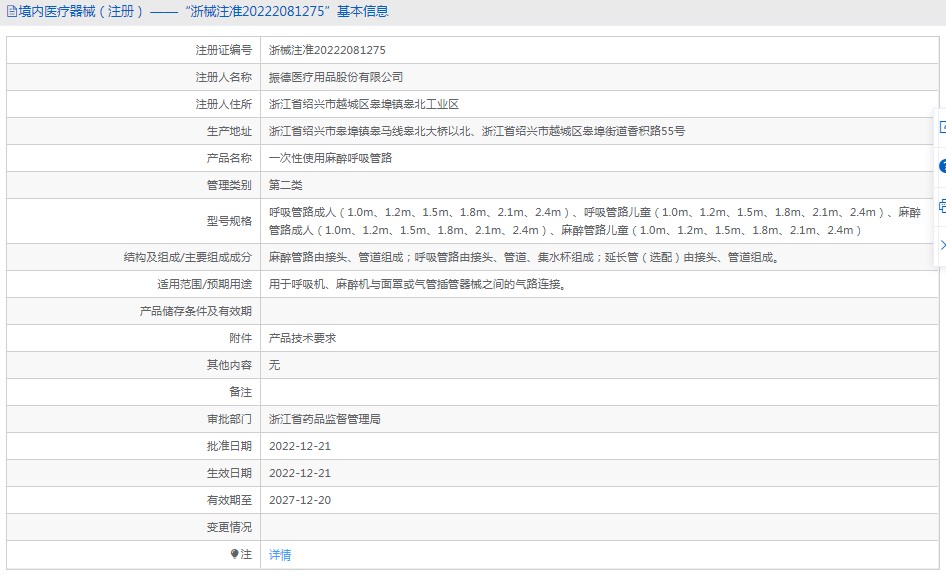Click the 注册证编号 label cell
This screenshot has height=580, width=946.
pos(133,50)
